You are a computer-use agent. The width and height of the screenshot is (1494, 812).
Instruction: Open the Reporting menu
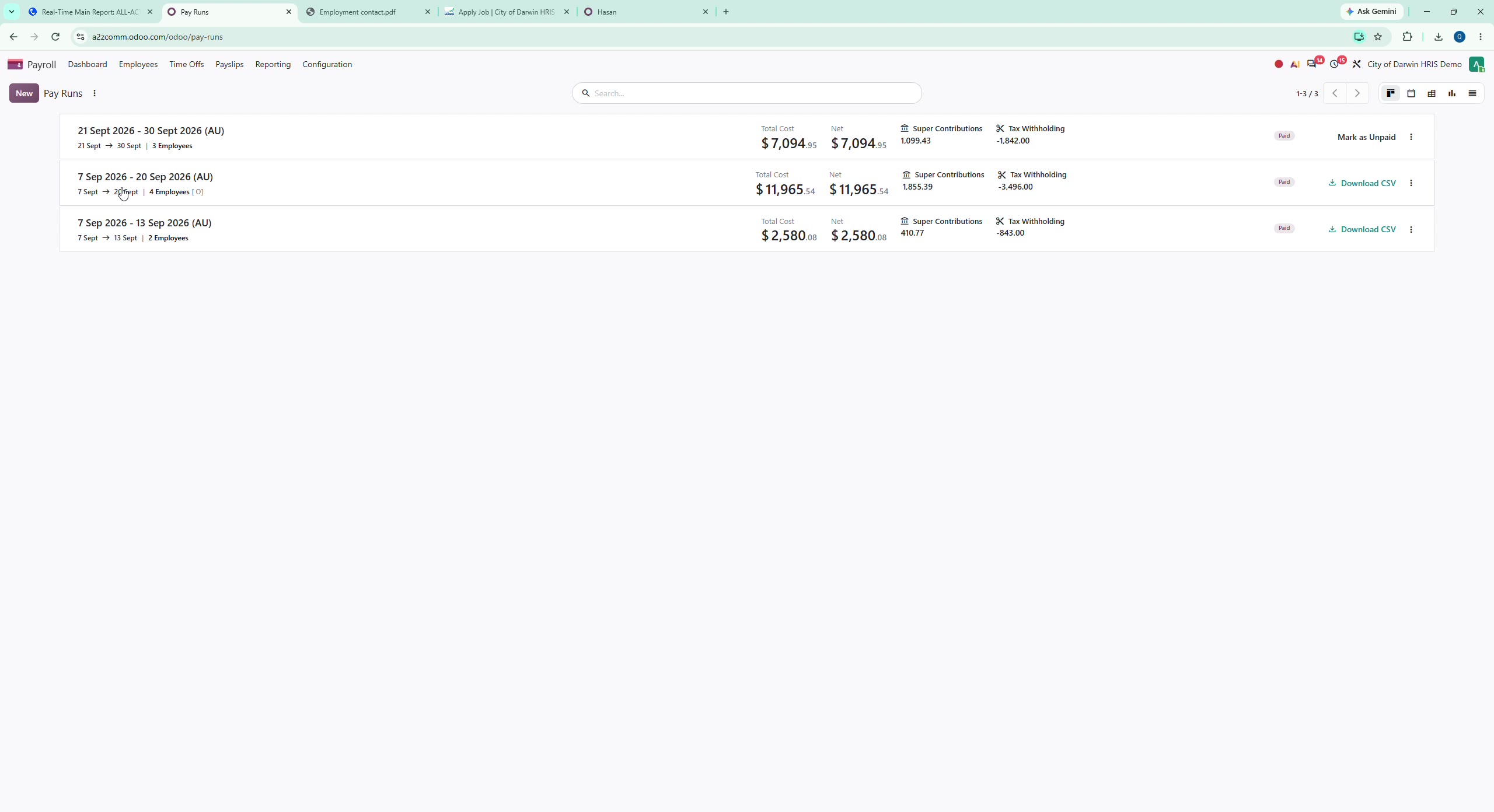pos(273,64)
